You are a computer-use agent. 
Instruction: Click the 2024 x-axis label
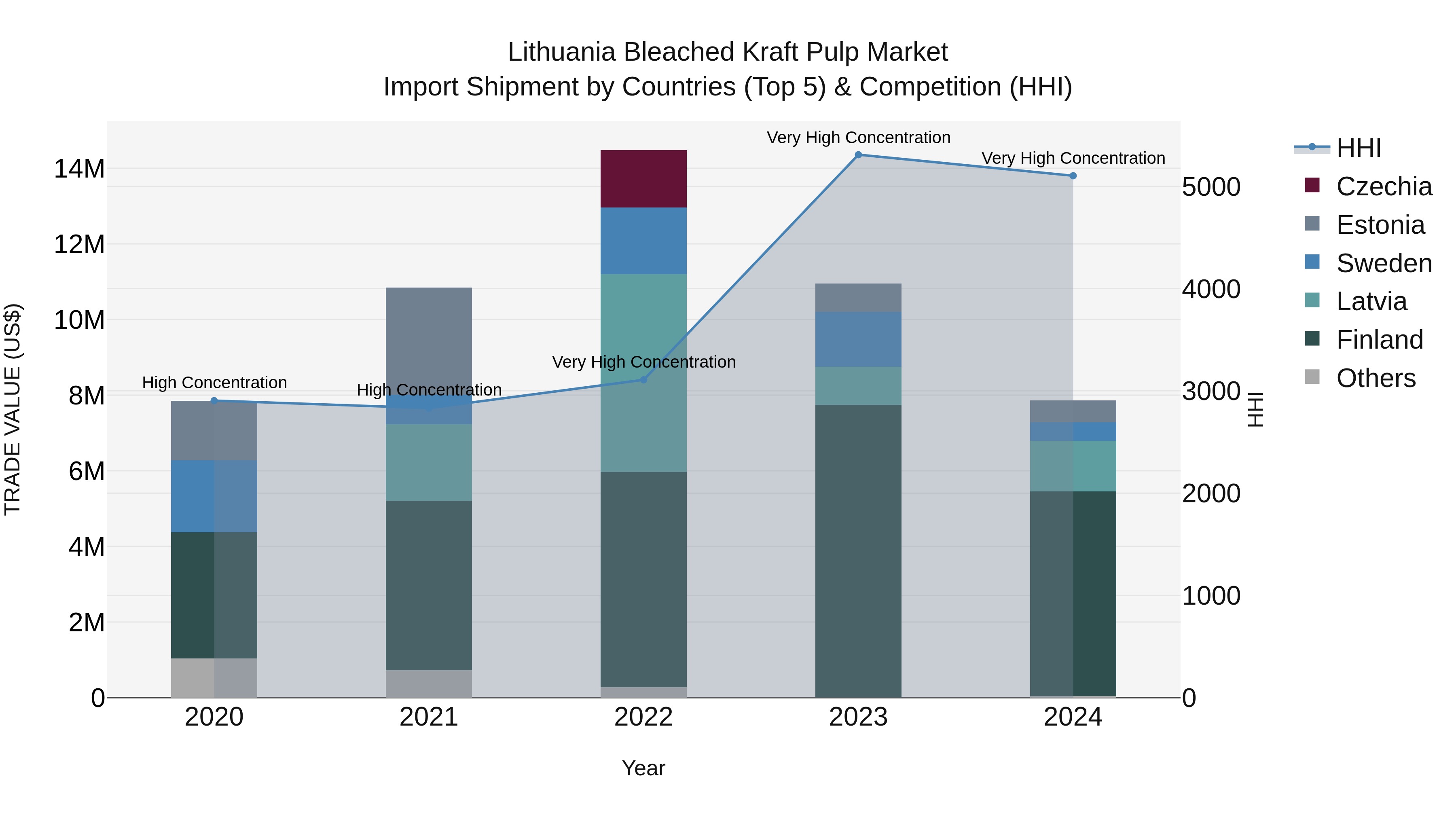1073,717
